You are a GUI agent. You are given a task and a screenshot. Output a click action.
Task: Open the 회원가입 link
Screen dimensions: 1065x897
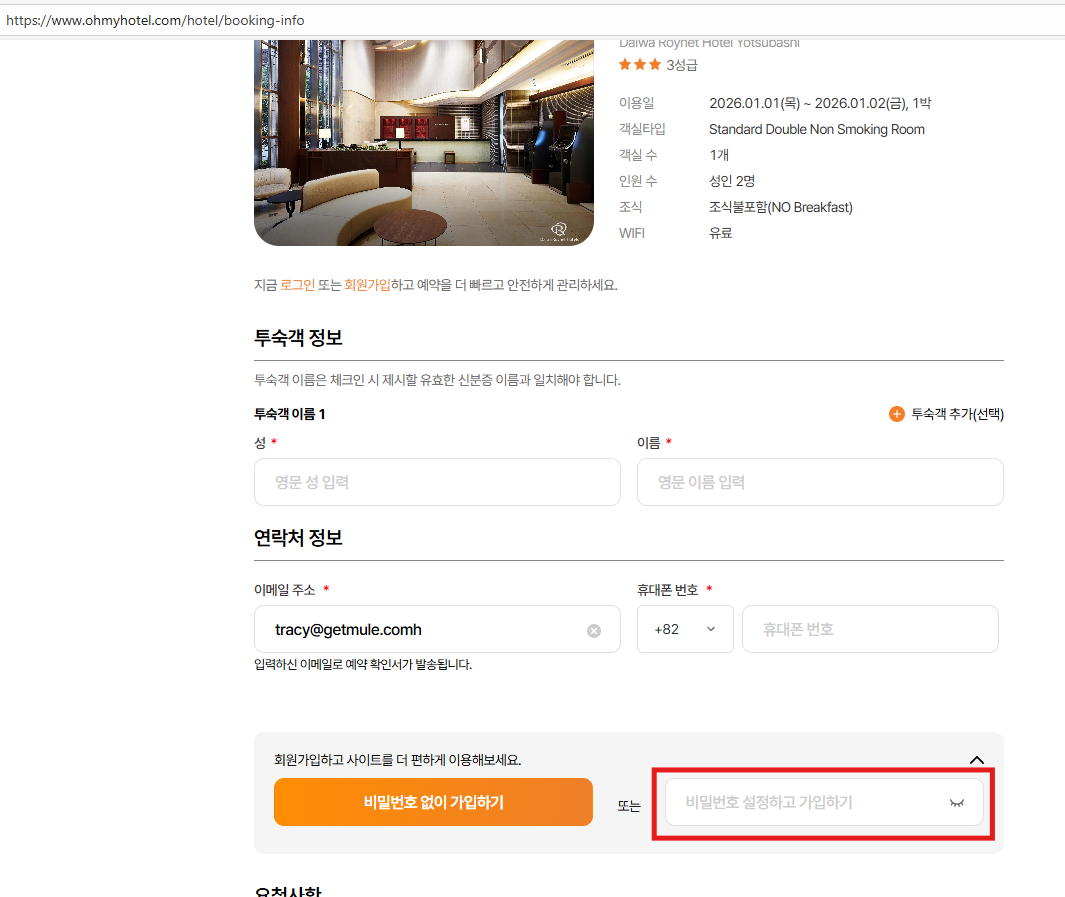point(368,285)
